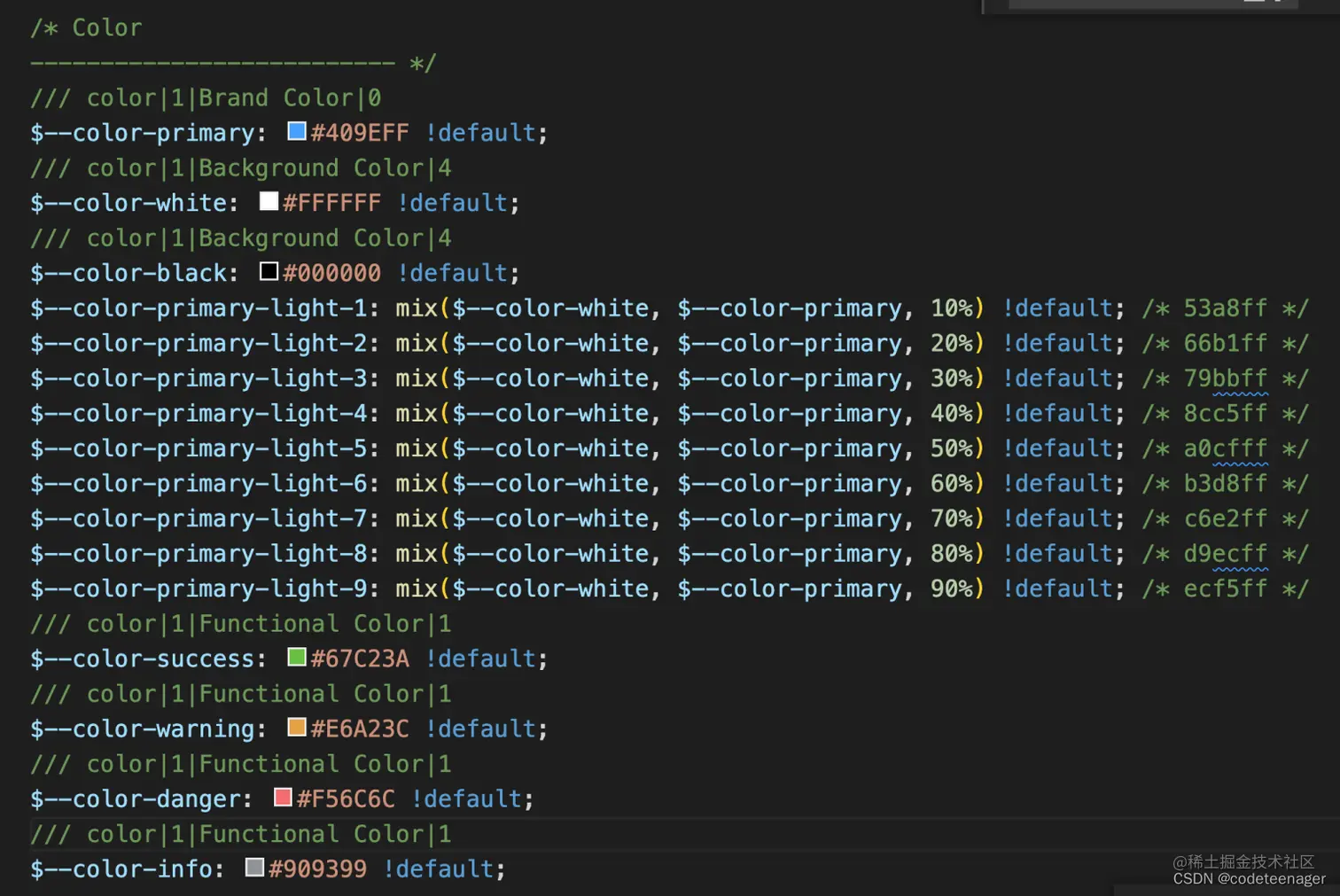Click the 10% mix percentage value

(952, 308)
